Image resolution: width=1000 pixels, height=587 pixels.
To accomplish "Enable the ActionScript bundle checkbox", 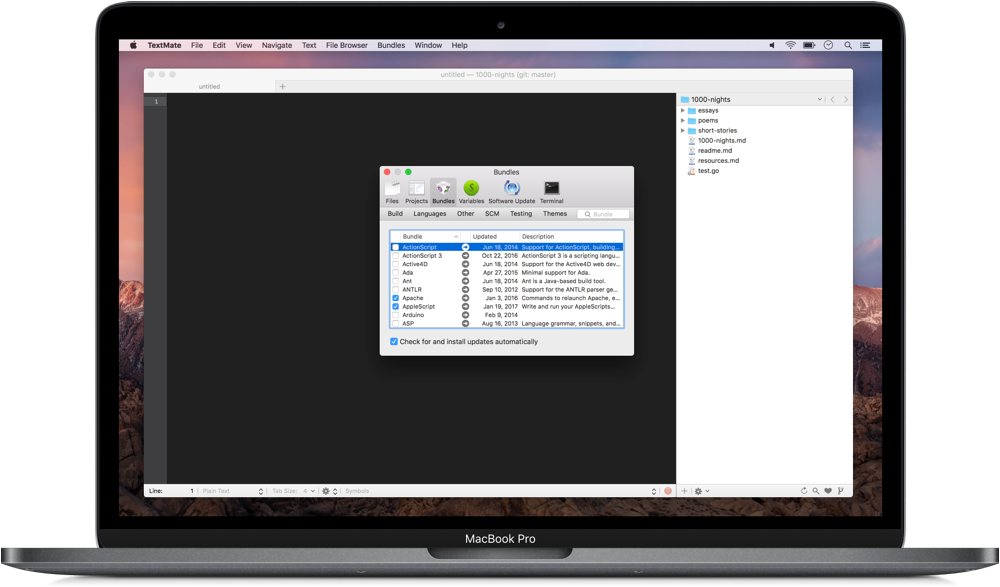I will click(395, 248).
